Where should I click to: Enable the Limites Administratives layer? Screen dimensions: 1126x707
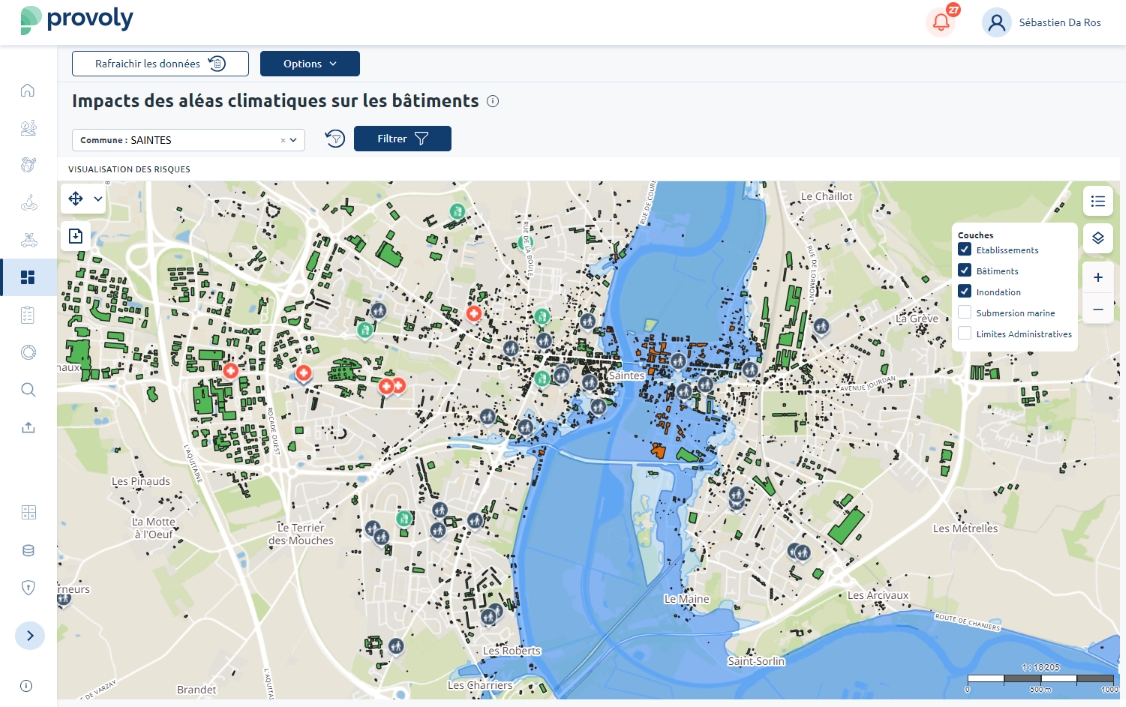tap(964, 333)
